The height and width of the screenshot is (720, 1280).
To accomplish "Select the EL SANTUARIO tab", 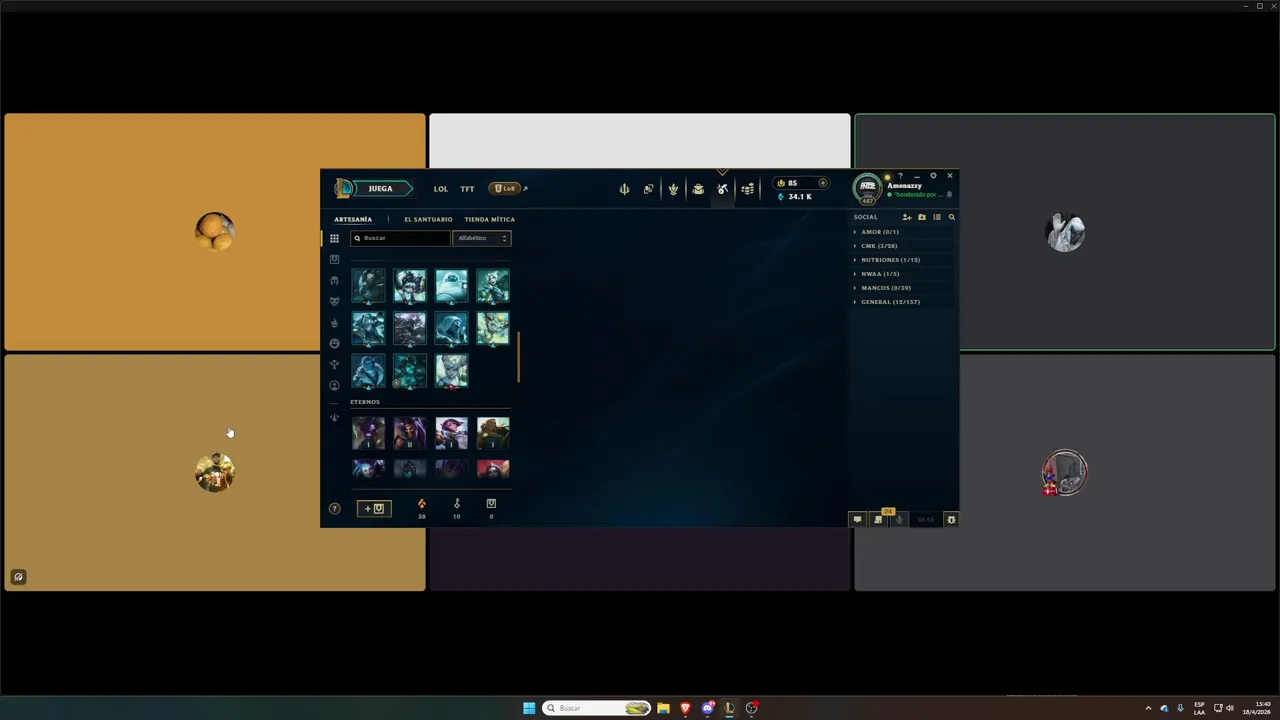I will [x=428, y=219].
